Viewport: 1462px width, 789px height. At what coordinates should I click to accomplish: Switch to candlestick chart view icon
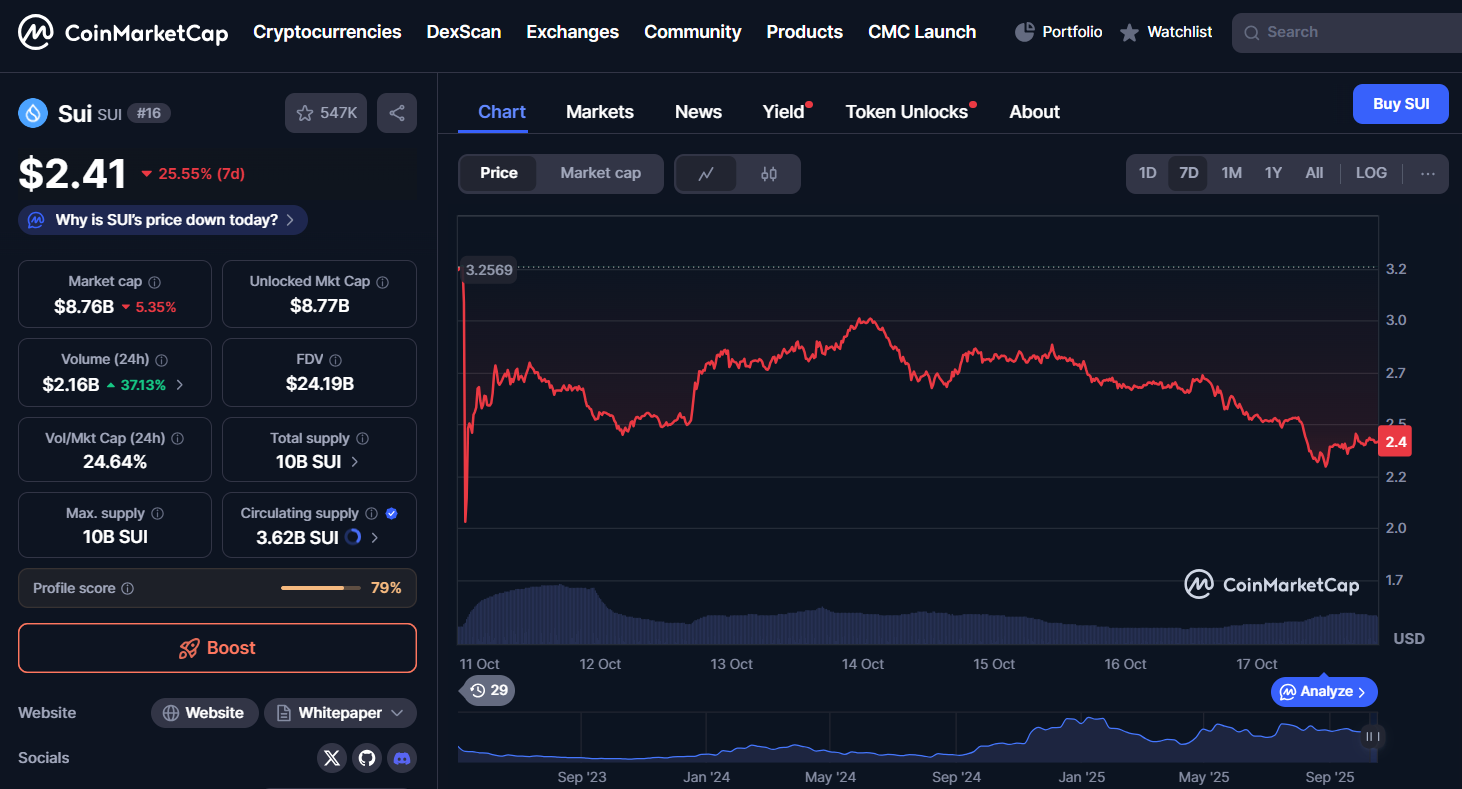coord(768,174)
